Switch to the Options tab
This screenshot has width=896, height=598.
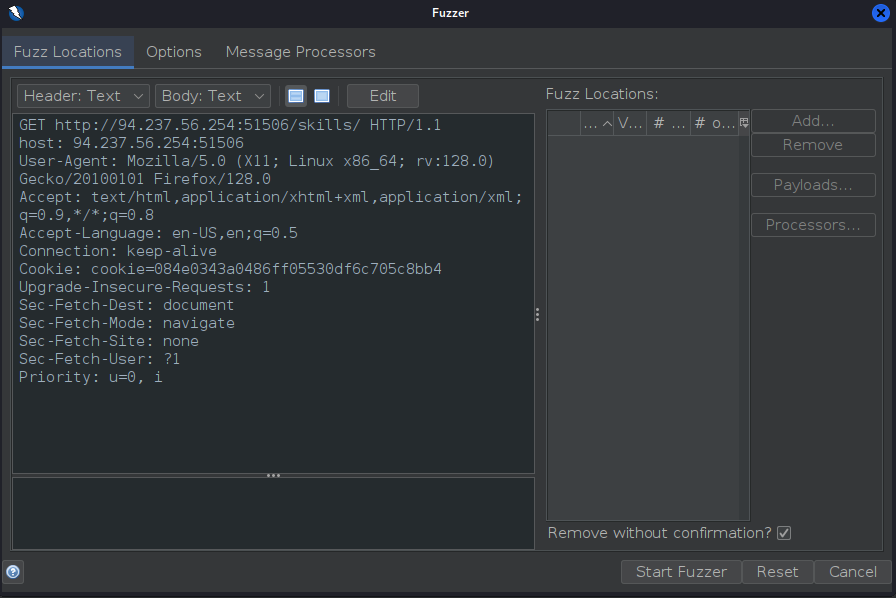point(174,52)
